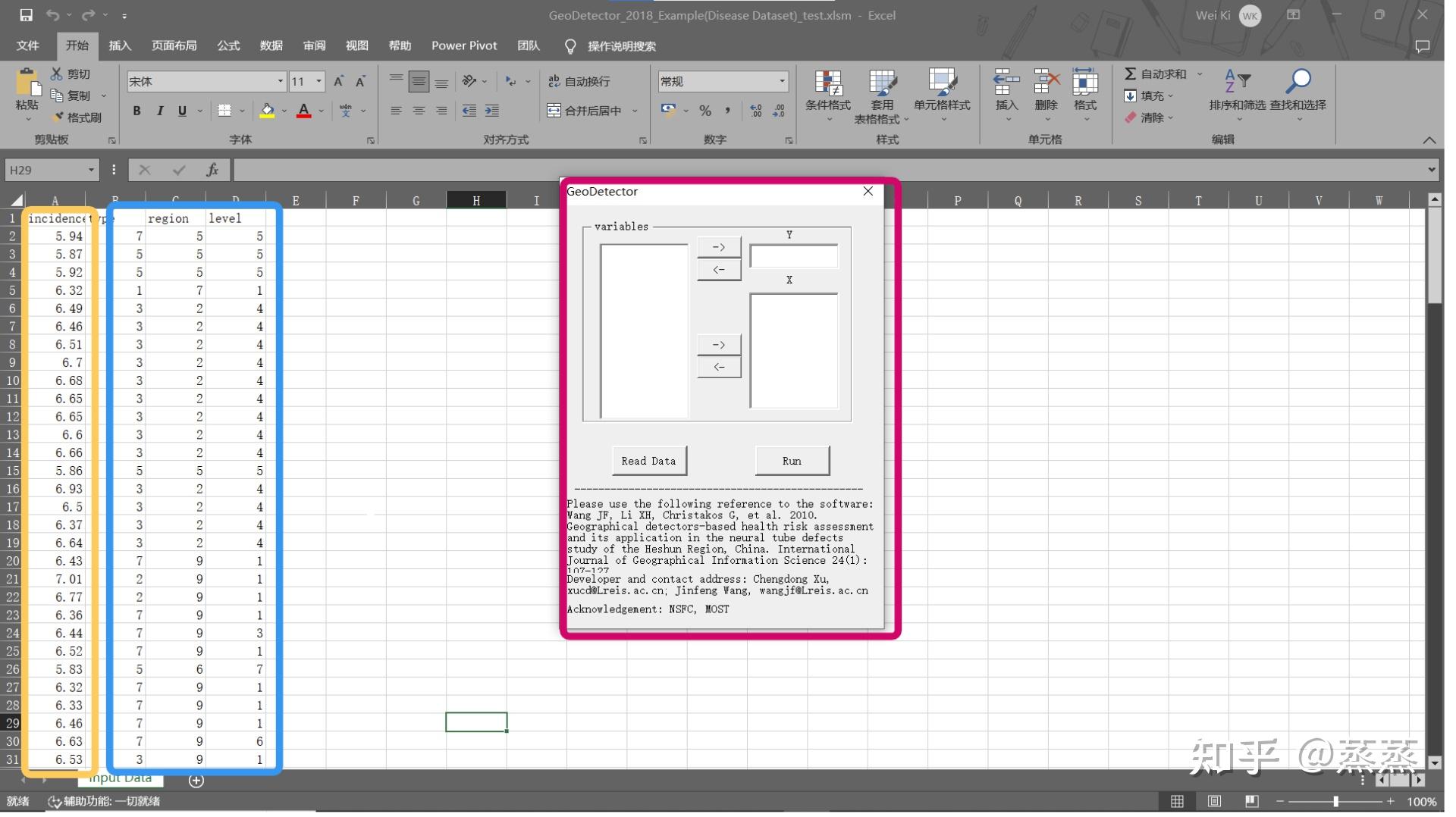Merge and center (合并后居中) selected cells
This screenshot has height=817, width=1456.
point(588,111)
